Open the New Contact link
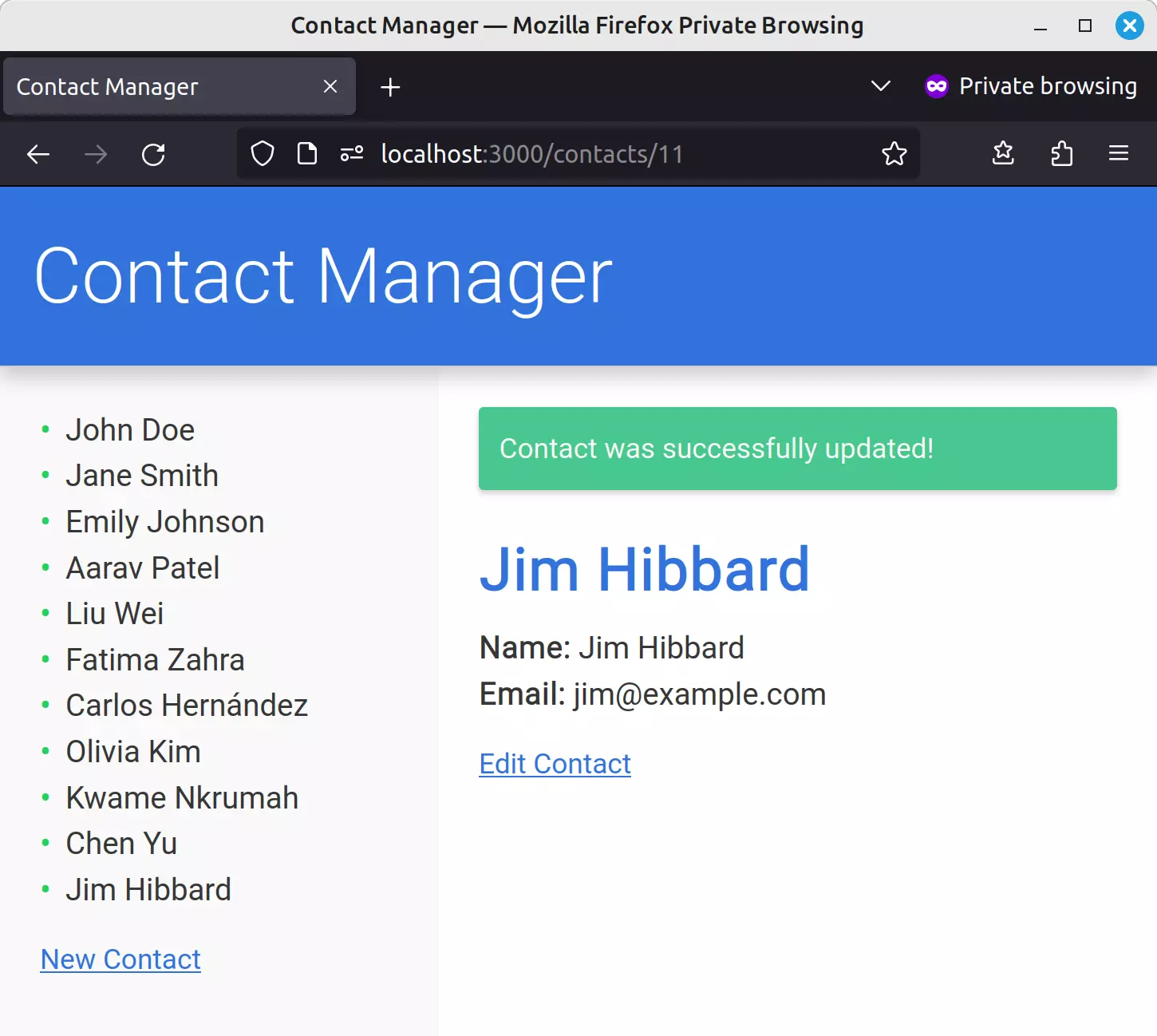The image size is (1157, 1036). [120, 959]
